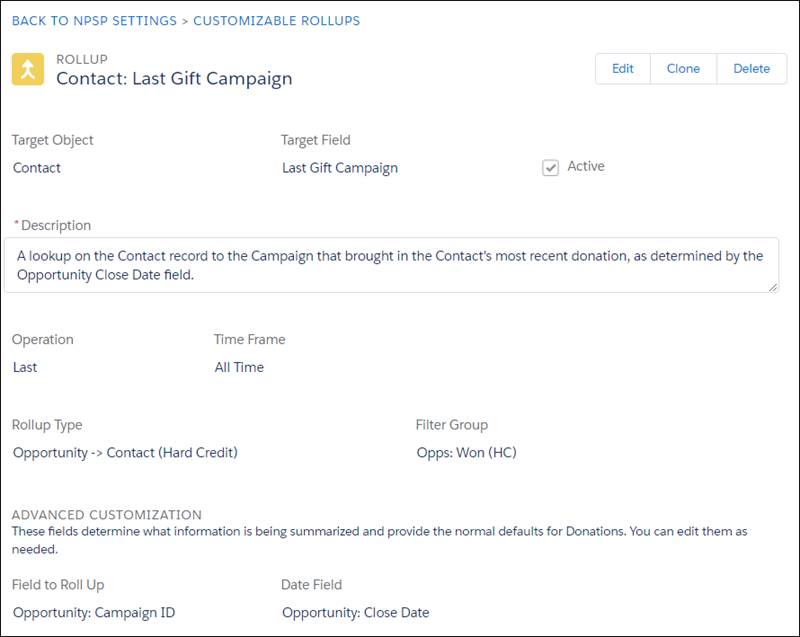Click the Edit button
Screen dimensions: 800x637
click(x=622, y=69)
